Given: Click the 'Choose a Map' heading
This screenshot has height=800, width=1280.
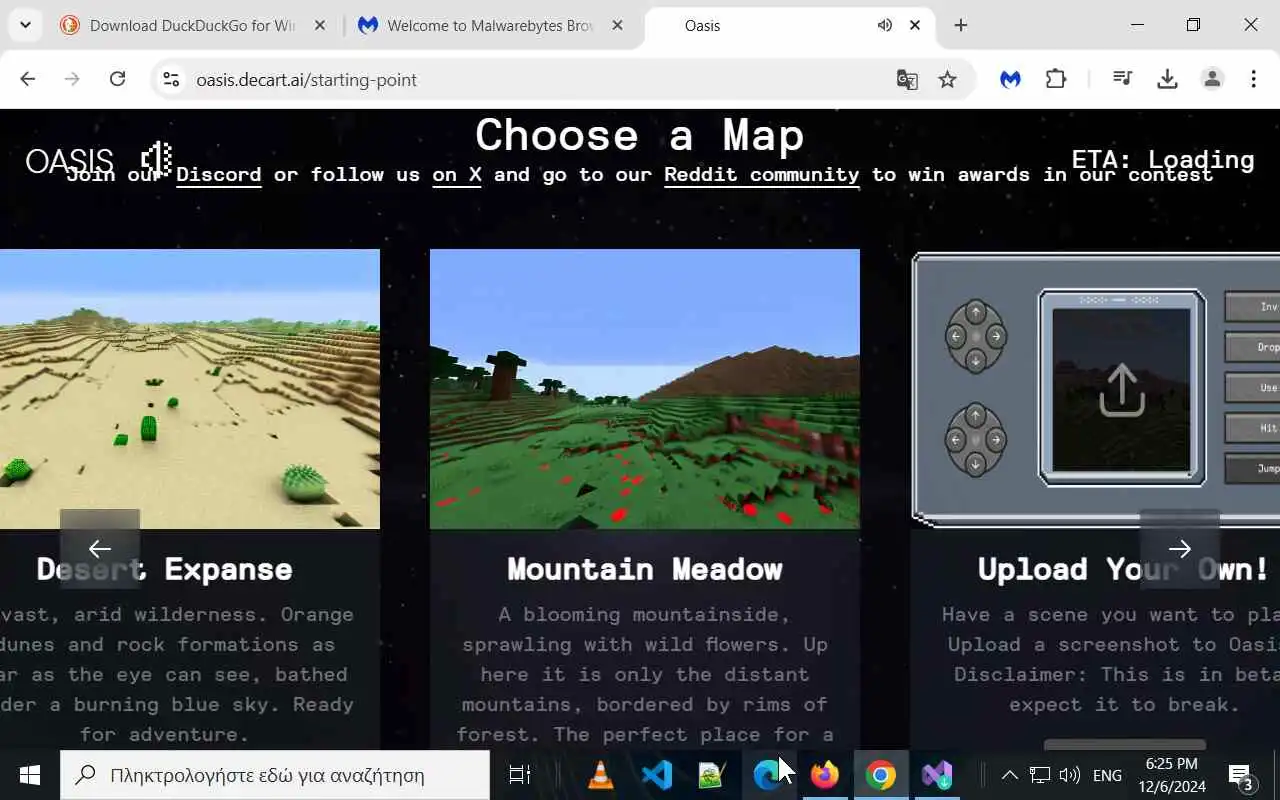Looking at the screenshot, I should tap(640, 135).
